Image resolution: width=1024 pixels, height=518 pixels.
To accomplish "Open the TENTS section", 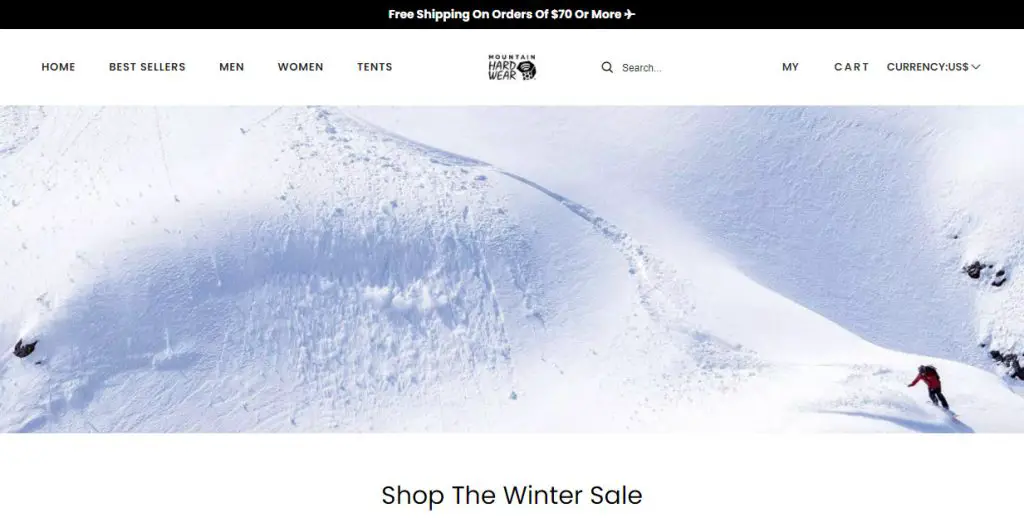I will point(374,67).
